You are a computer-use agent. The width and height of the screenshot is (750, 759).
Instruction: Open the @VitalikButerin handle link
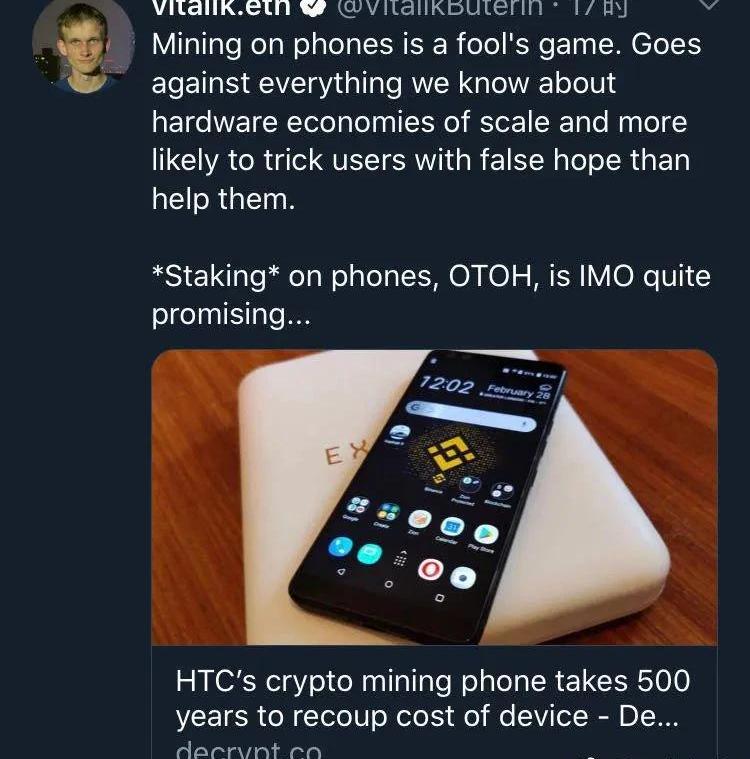(x=439, y=7)
